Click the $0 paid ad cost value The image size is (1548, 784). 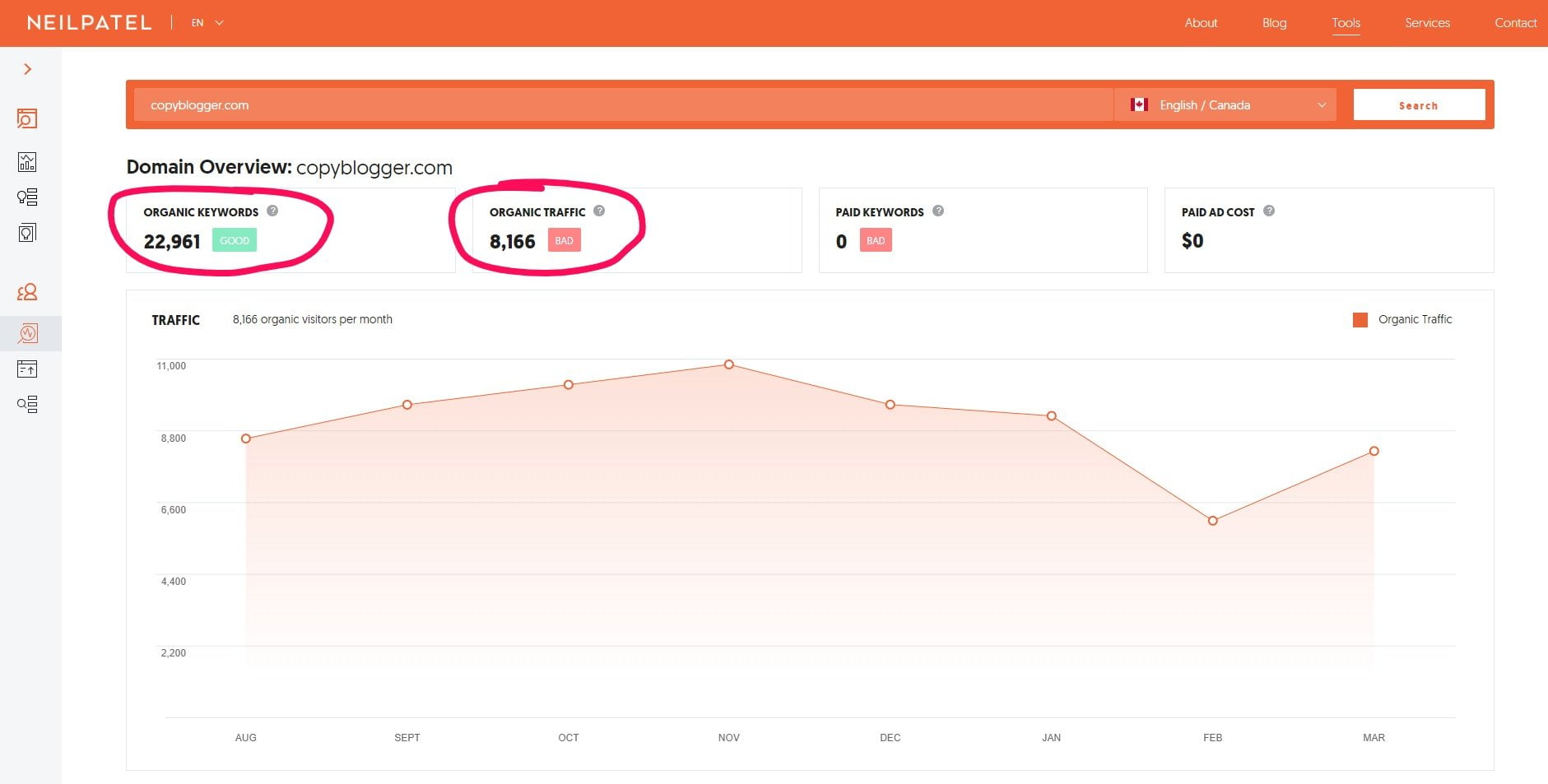coord(1192,241)
